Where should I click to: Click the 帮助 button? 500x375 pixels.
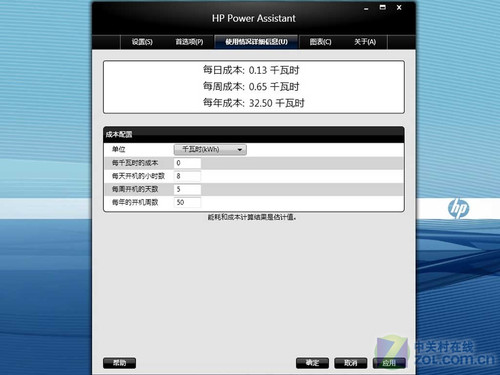coord(119,363)
